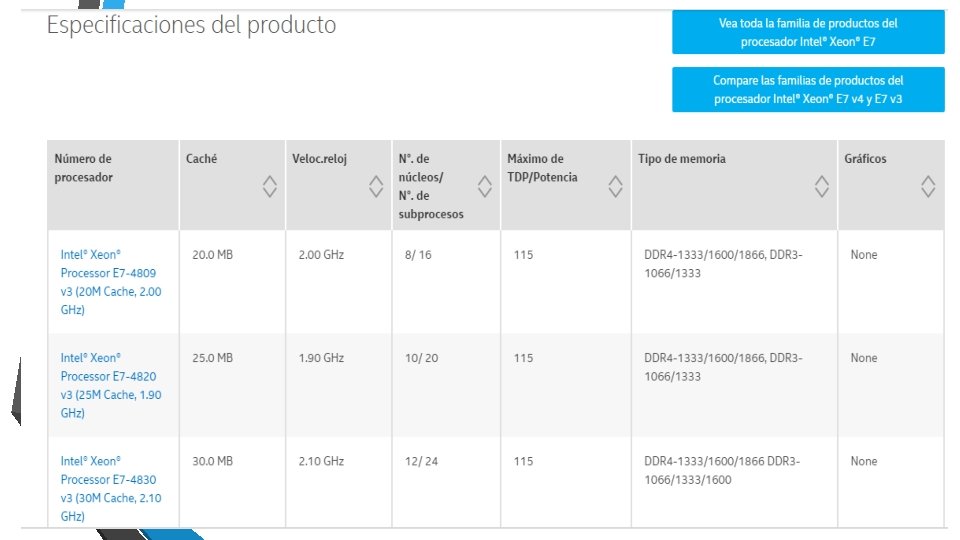Sort by Máximo de TDP/Potencia column

[x=616, y=186]
